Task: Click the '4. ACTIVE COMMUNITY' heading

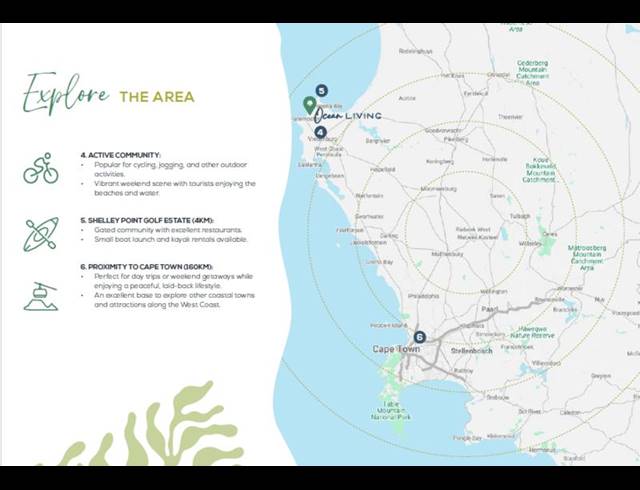Action: pyautogui.click(x=120, y=155)
